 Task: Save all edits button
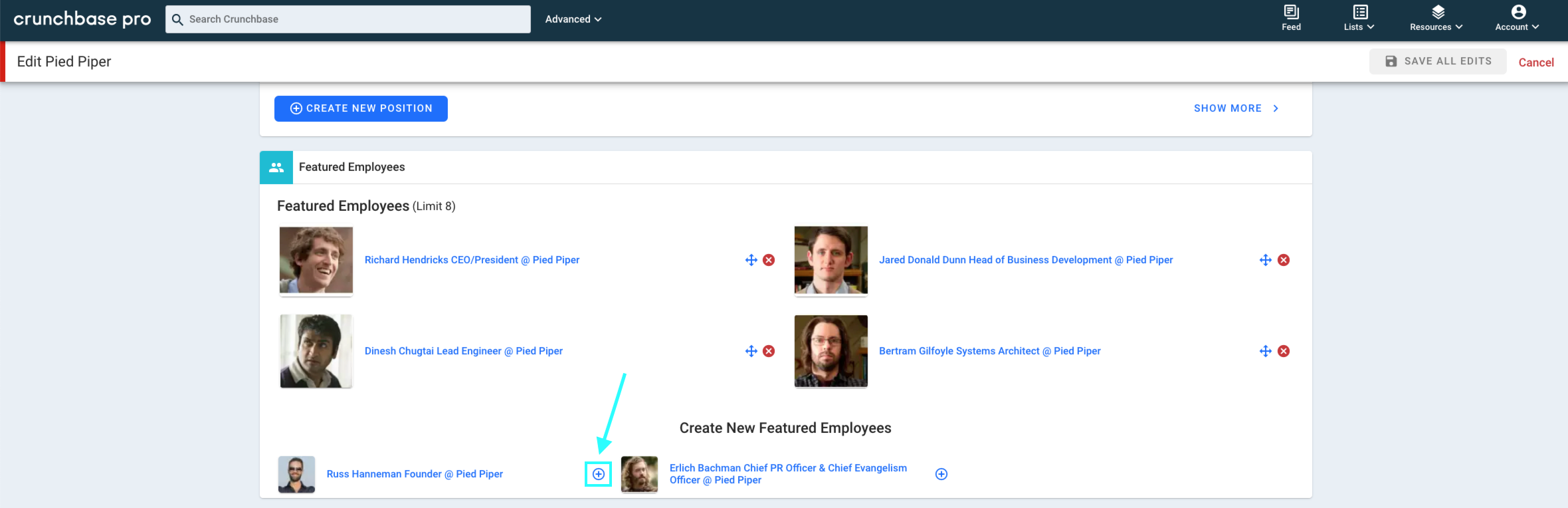pyautogui.click(x=1438, y=61)
